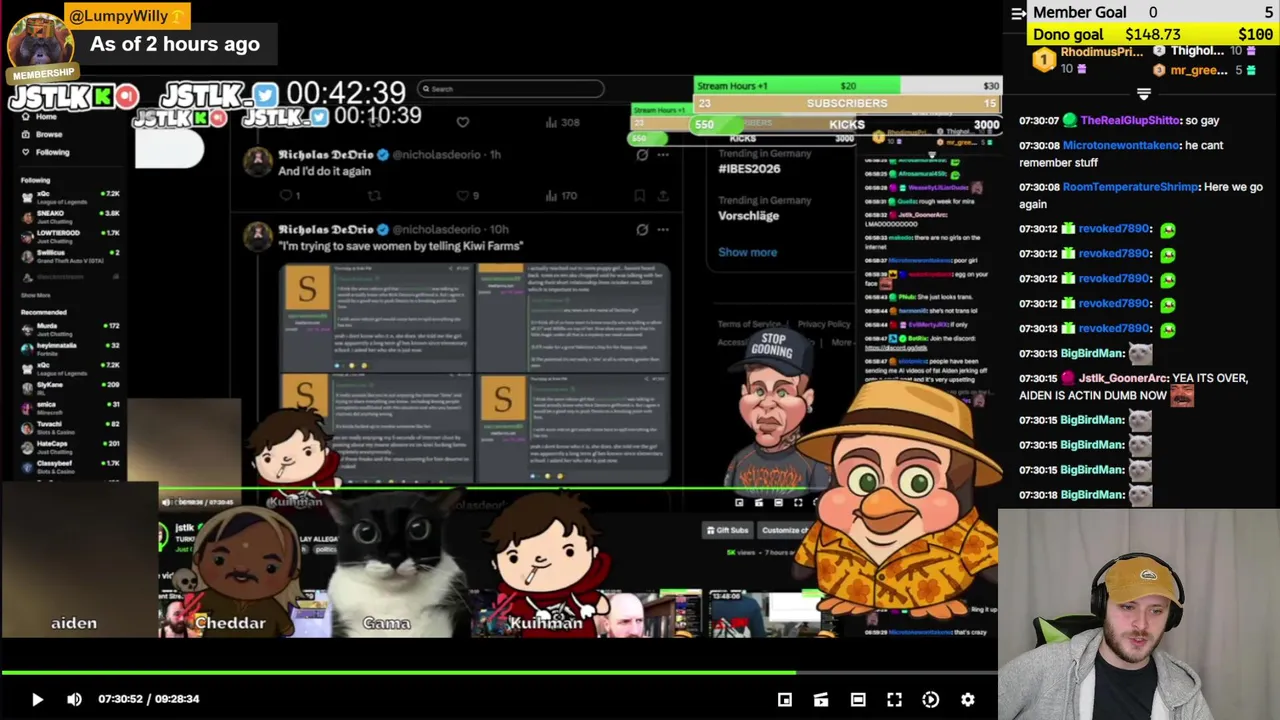Click the clip creation clapperboard icon
Image resolution: width=1280 pixels, height=720 pixels.
[x=821, y=699]
